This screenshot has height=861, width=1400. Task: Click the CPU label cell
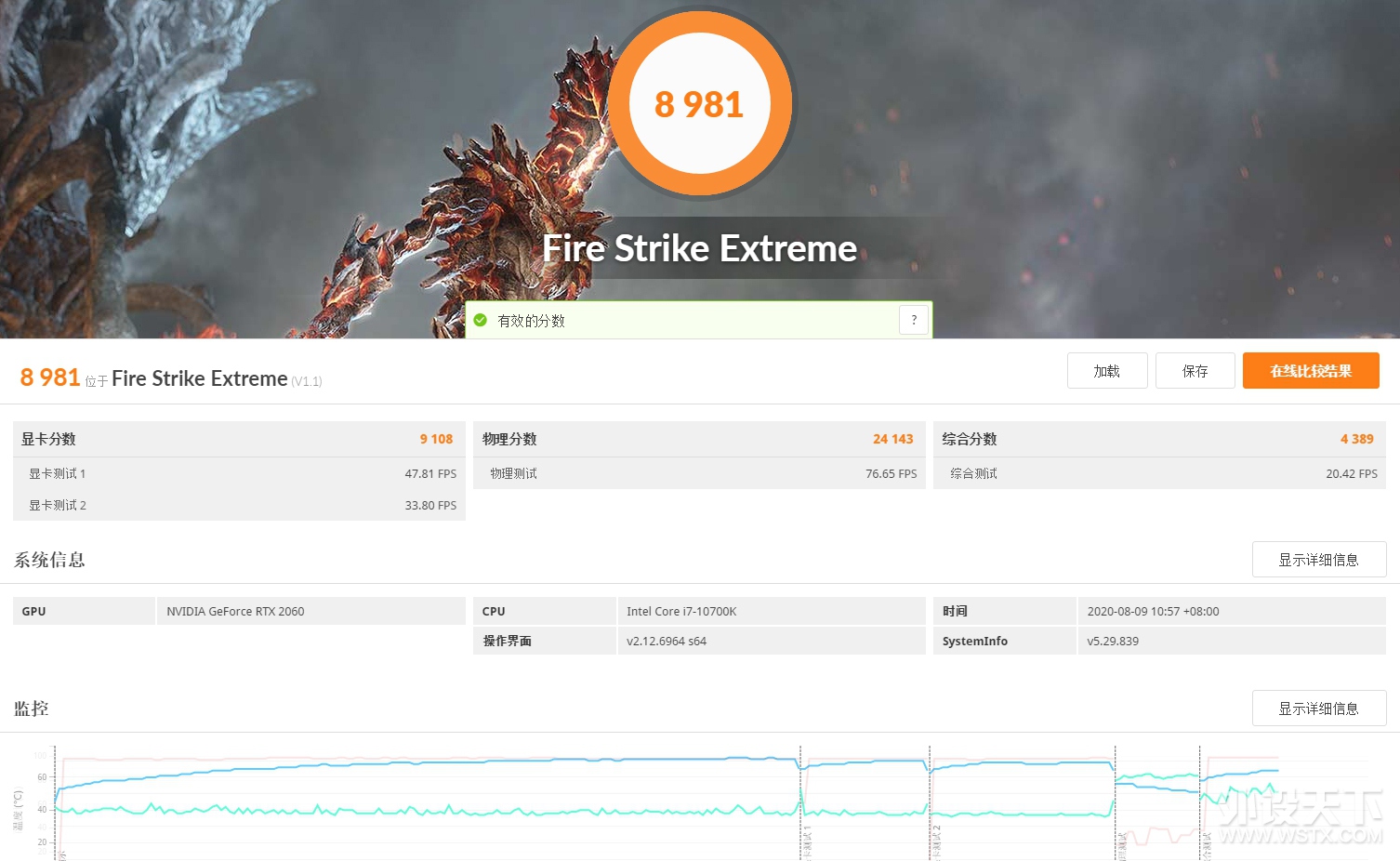coord(544,611)
